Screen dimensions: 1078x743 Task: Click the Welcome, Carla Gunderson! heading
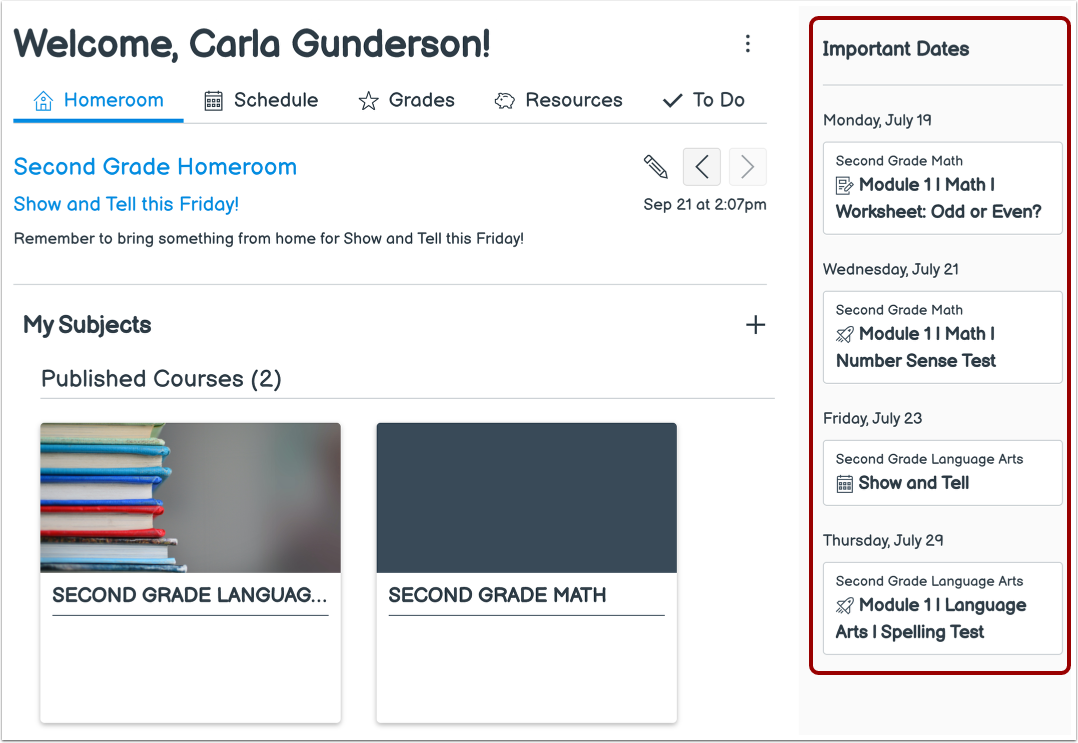pos(252,44)
